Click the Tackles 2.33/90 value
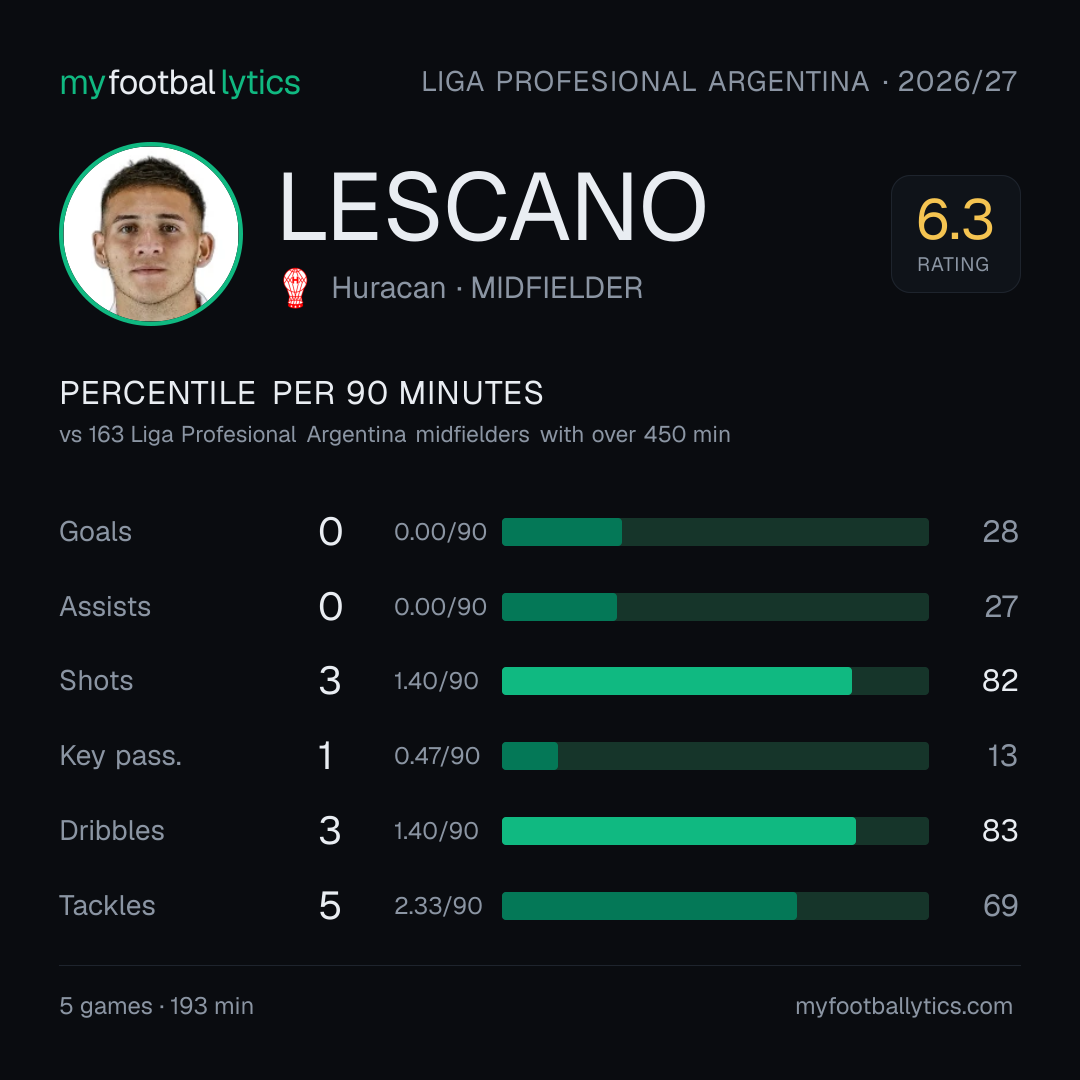 438,906
